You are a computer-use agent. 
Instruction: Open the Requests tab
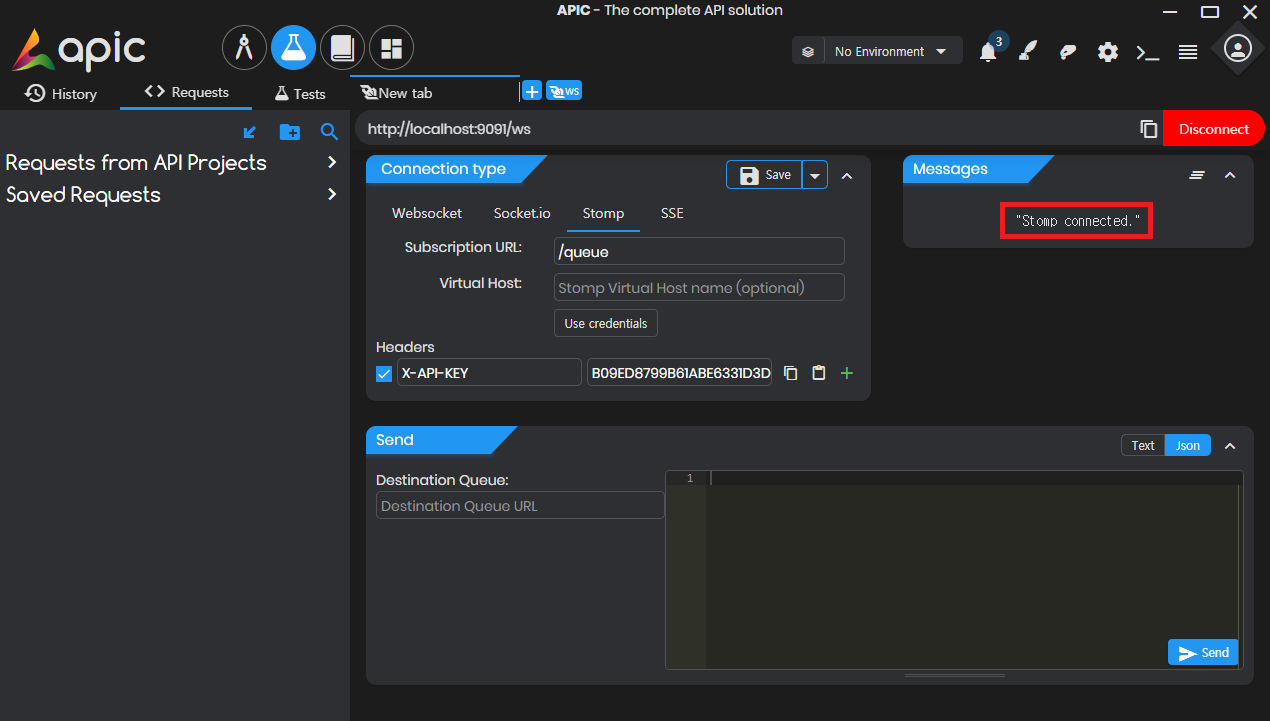[x=186, y=92]
